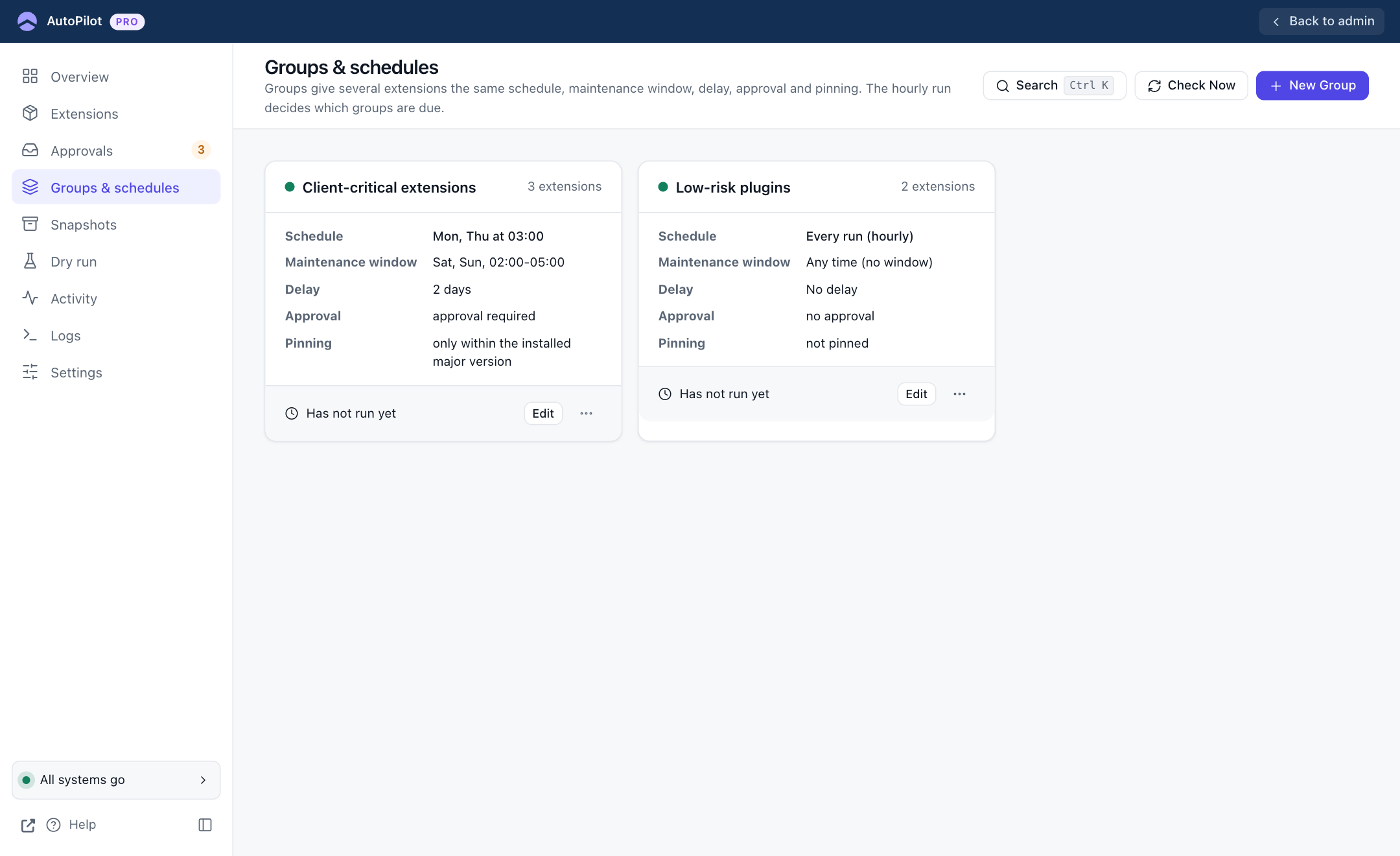
Task: Click the Client-critical extensions title
Action: [x=389, y=187]
